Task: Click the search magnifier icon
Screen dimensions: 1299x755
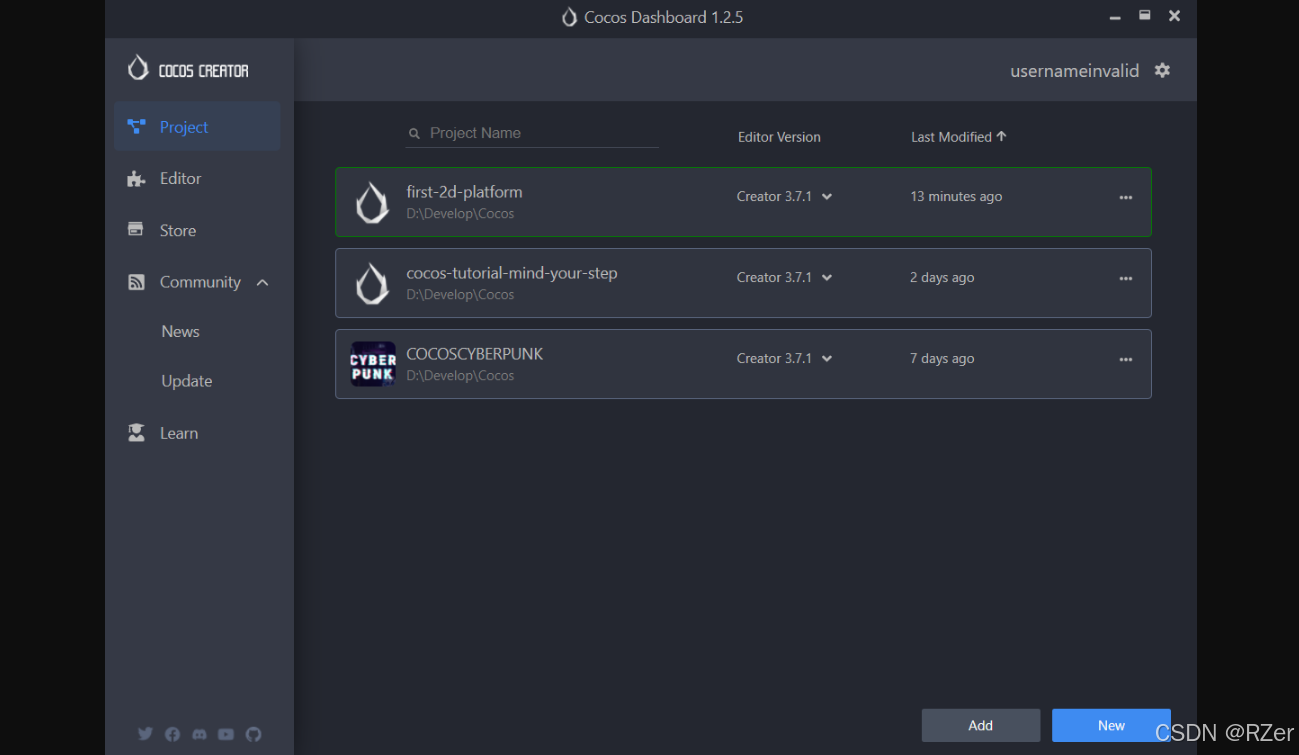Action: tap(414, 133)
